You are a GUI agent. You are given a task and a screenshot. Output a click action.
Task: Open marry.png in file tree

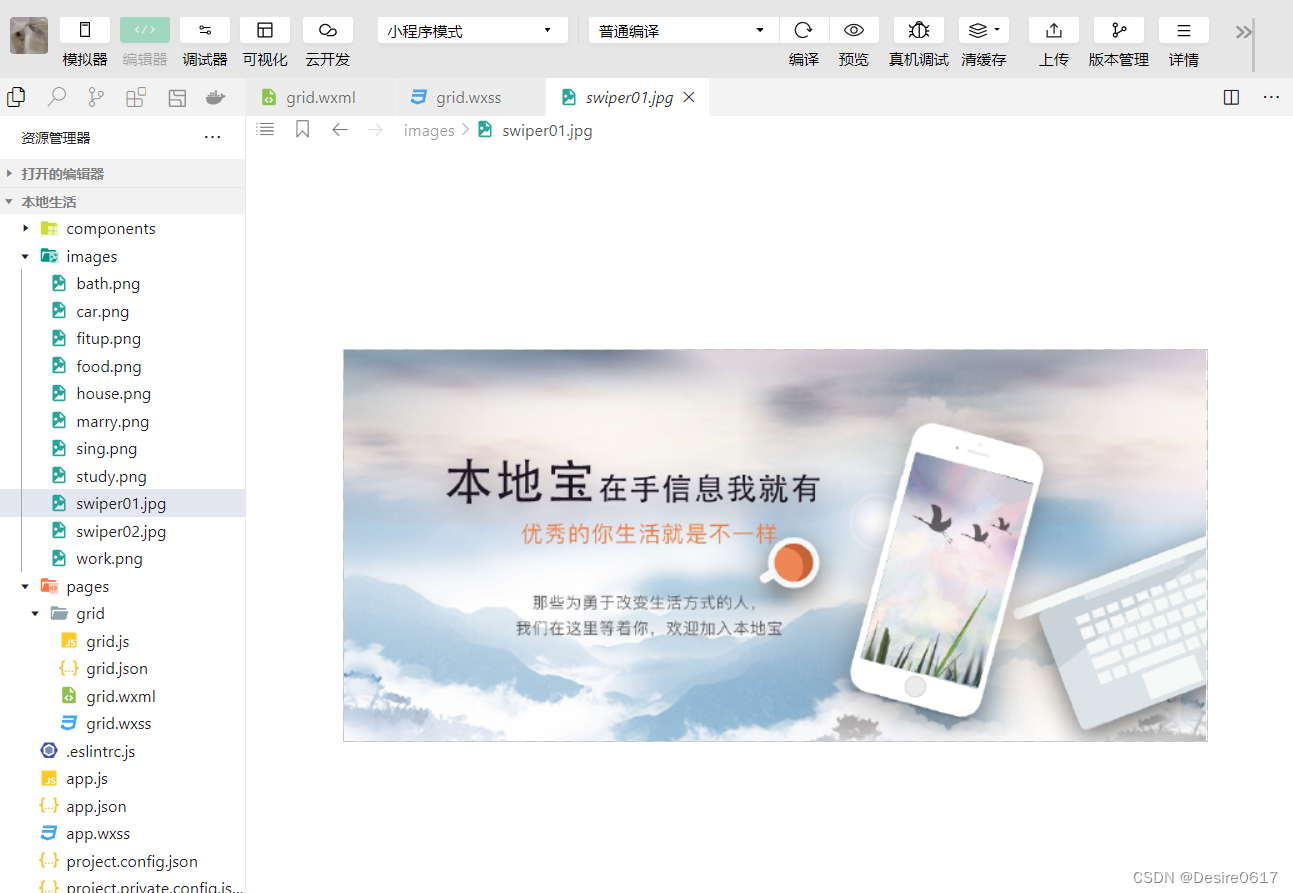pos(122,421)
